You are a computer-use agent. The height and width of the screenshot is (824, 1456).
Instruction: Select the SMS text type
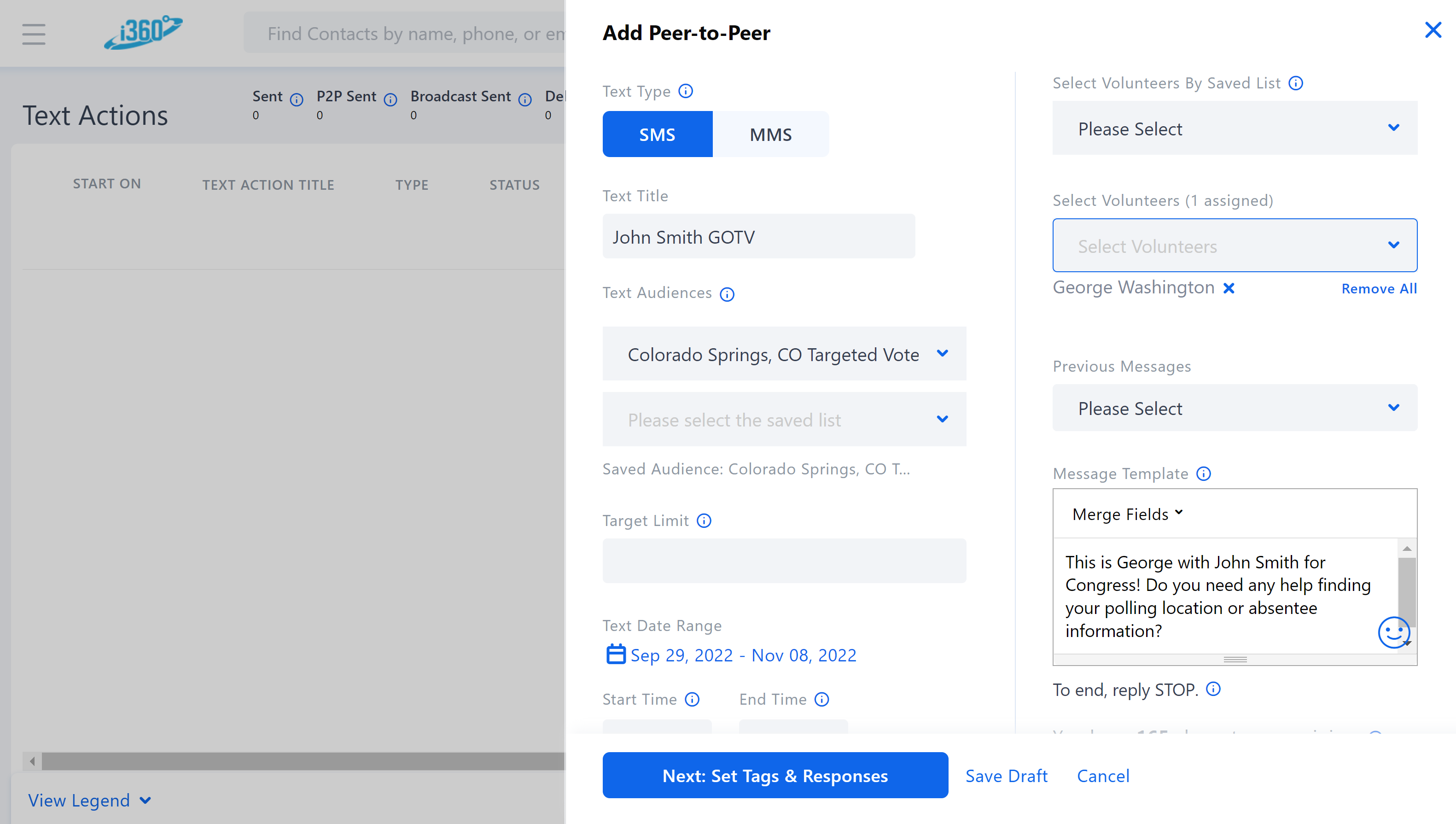(657, 134)
